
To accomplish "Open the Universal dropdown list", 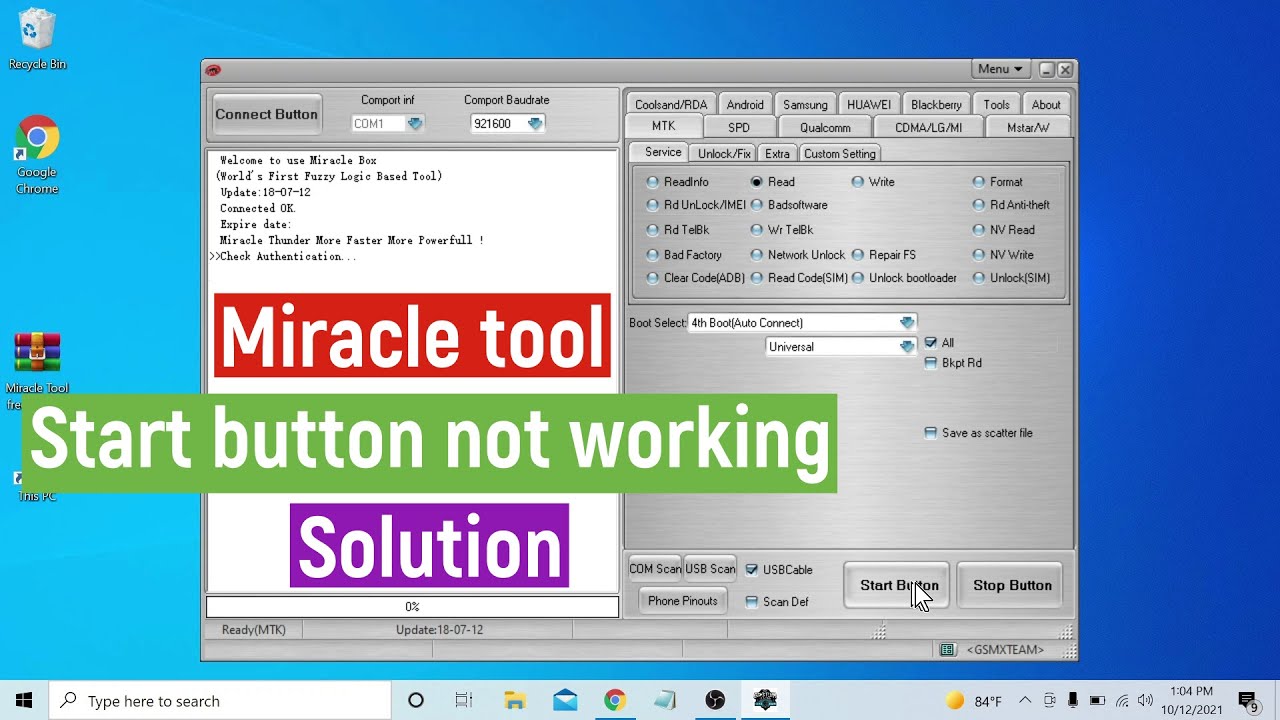I will point(907,347).
